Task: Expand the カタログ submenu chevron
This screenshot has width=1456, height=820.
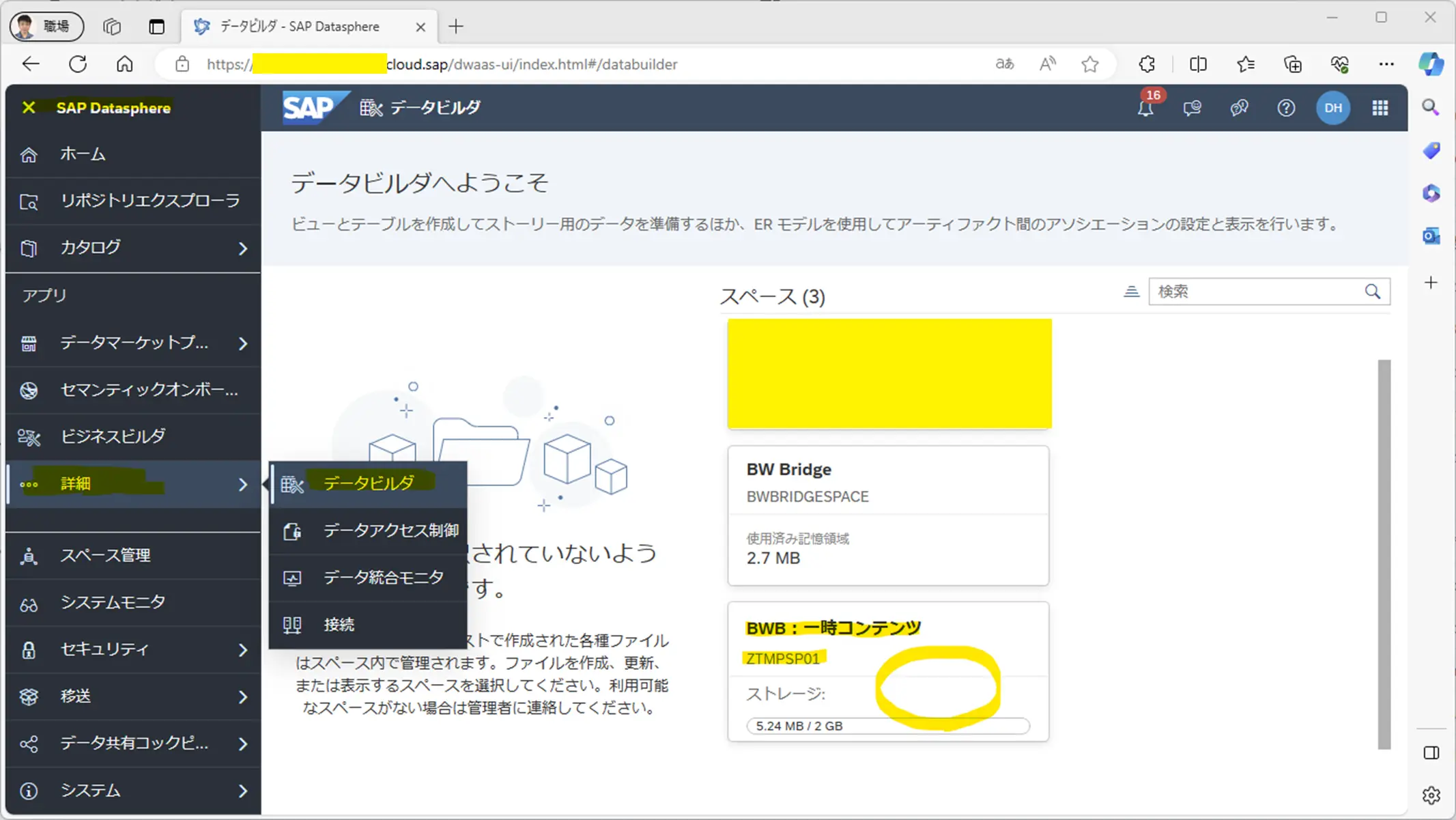Action: [243, 249]
